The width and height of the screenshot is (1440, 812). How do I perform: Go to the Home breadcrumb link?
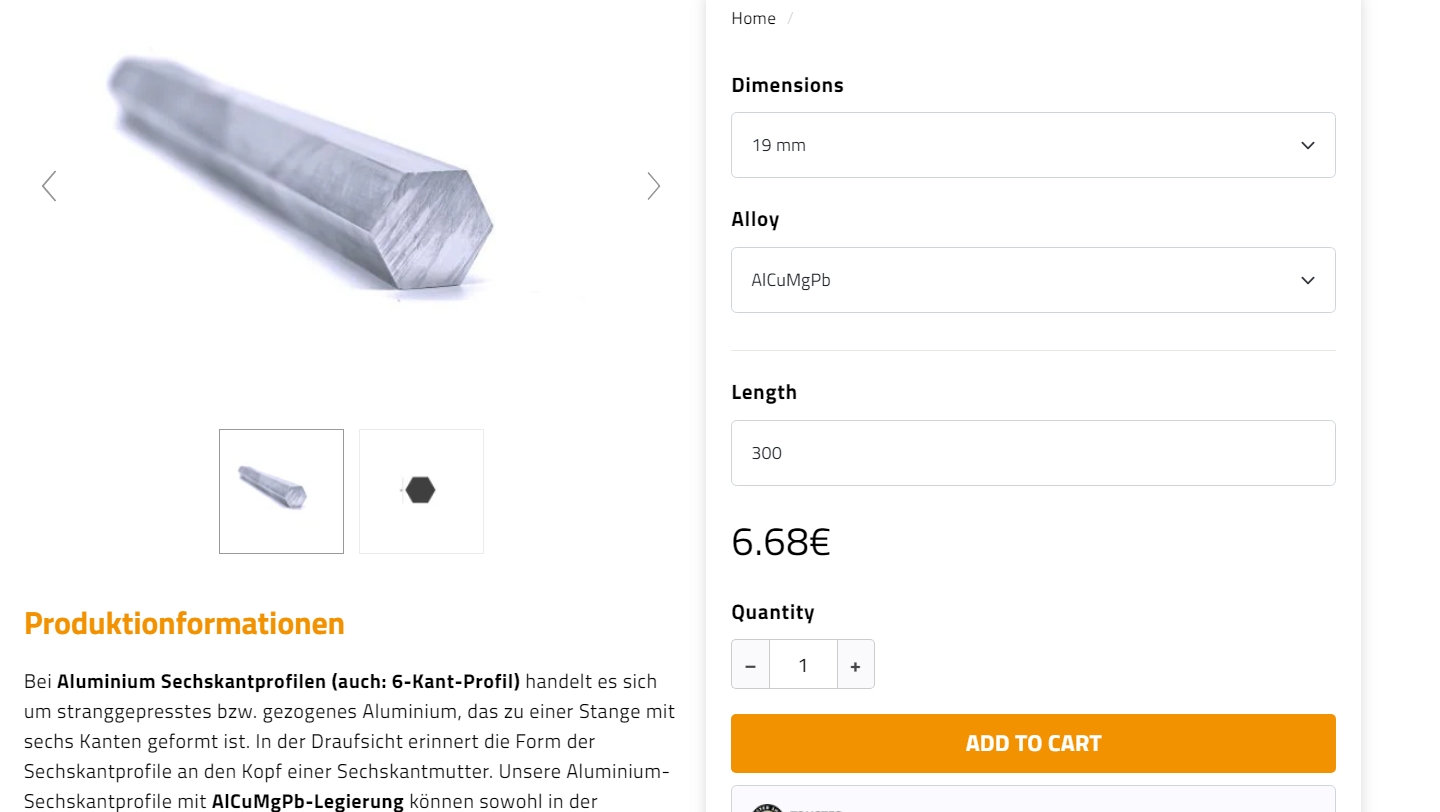(x=753, y=19)
